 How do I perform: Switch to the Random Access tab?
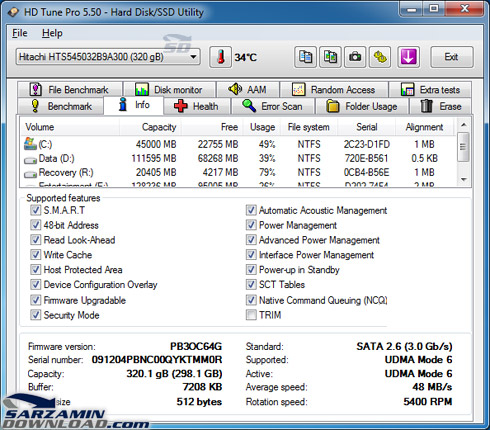click(334, 89)
